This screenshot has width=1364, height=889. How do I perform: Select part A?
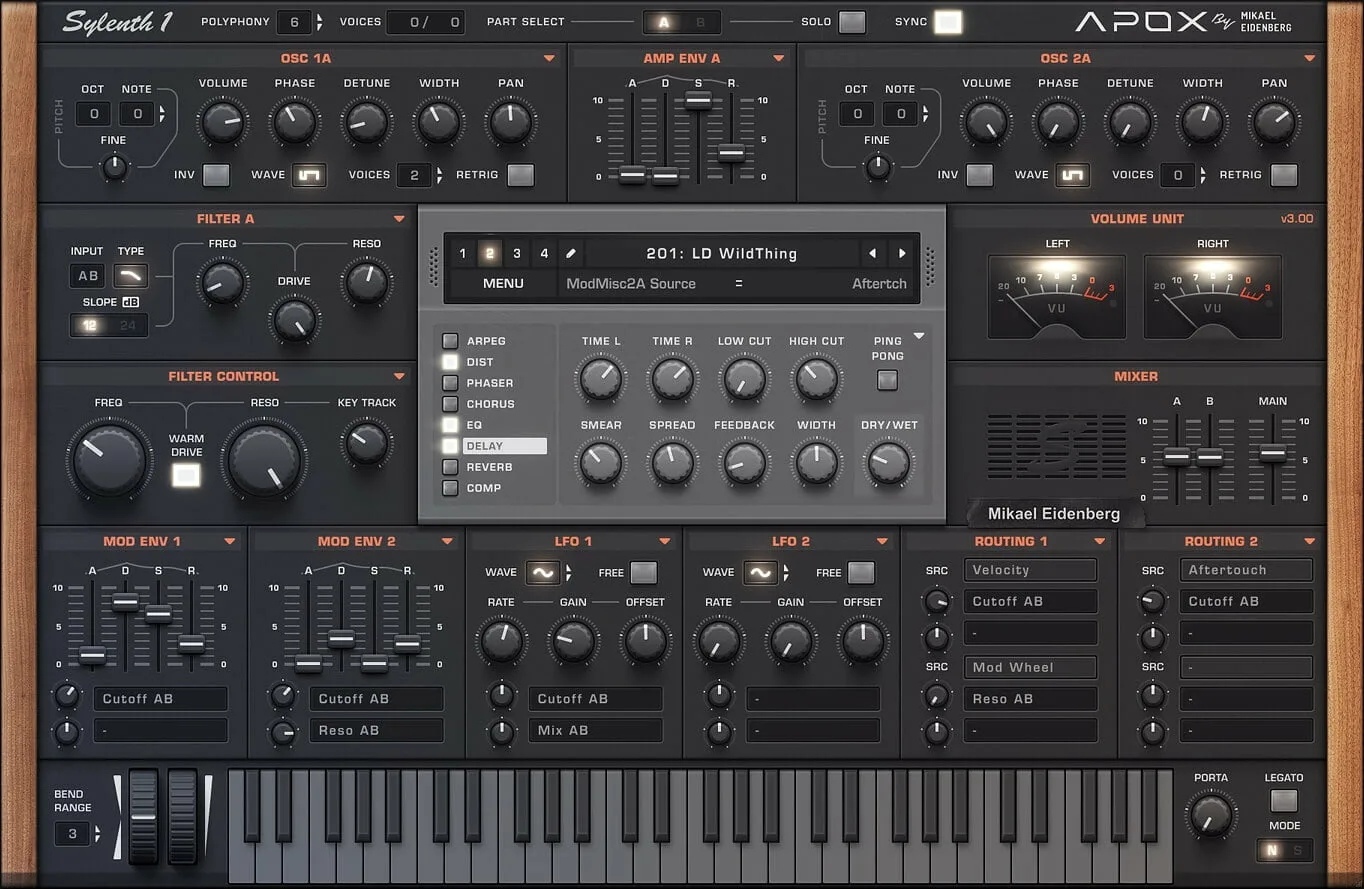point(665,22)
